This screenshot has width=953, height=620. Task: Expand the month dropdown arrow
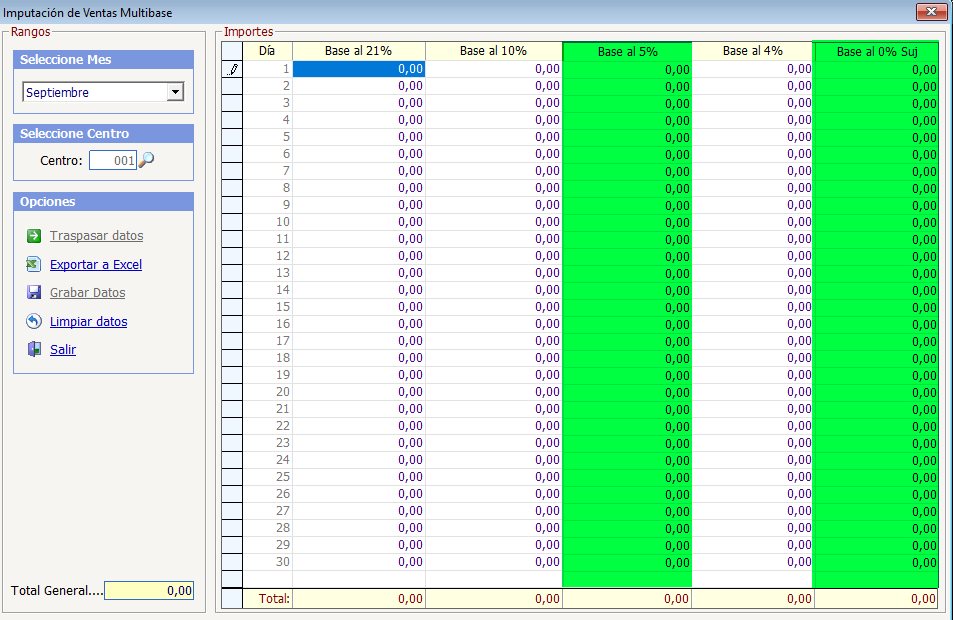point(175,92)
